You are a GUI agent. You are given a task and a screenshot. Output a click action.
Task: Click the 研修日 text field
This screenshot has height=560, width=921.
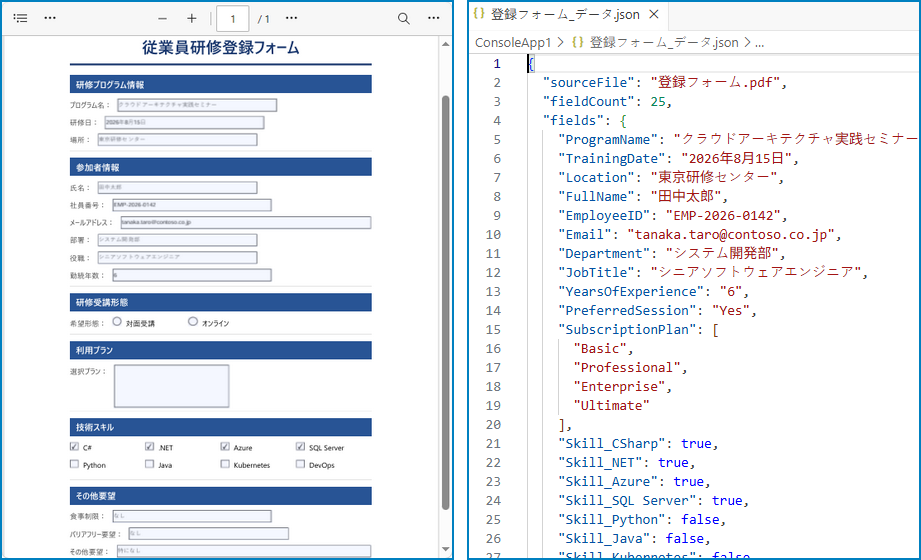coord(184,122)
